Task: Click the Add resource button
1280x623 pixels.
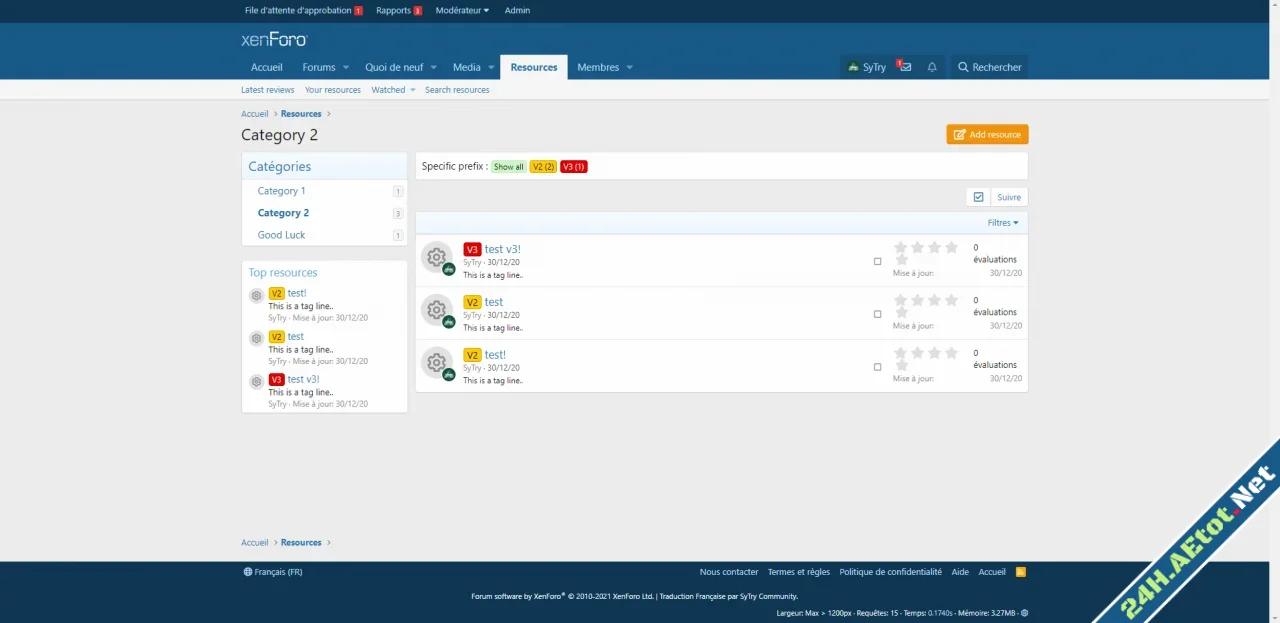Action: point(987,134)
